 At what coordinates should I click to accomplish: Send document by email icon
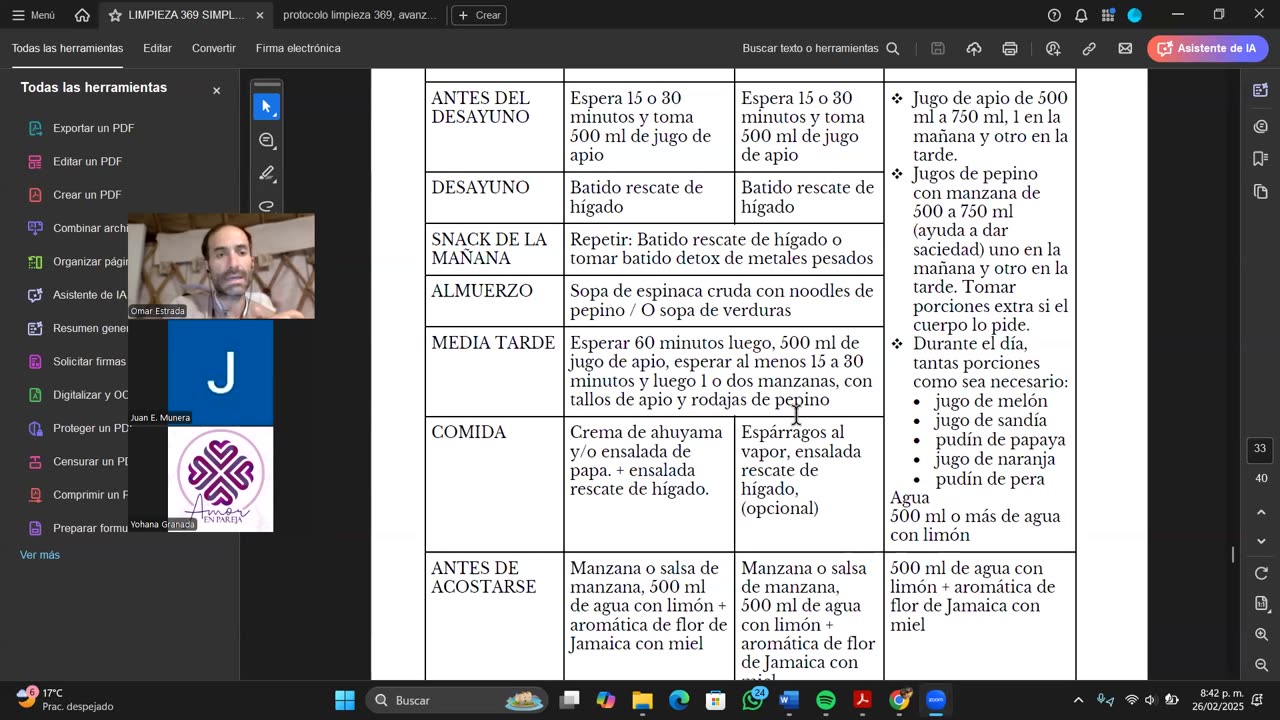pos(1125,48)
